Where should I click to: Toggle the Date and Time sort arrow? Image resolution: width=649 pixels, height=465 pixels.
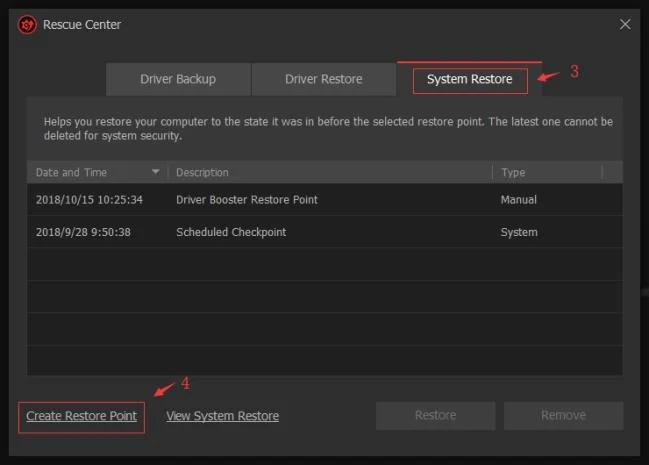tap(156, 172)
